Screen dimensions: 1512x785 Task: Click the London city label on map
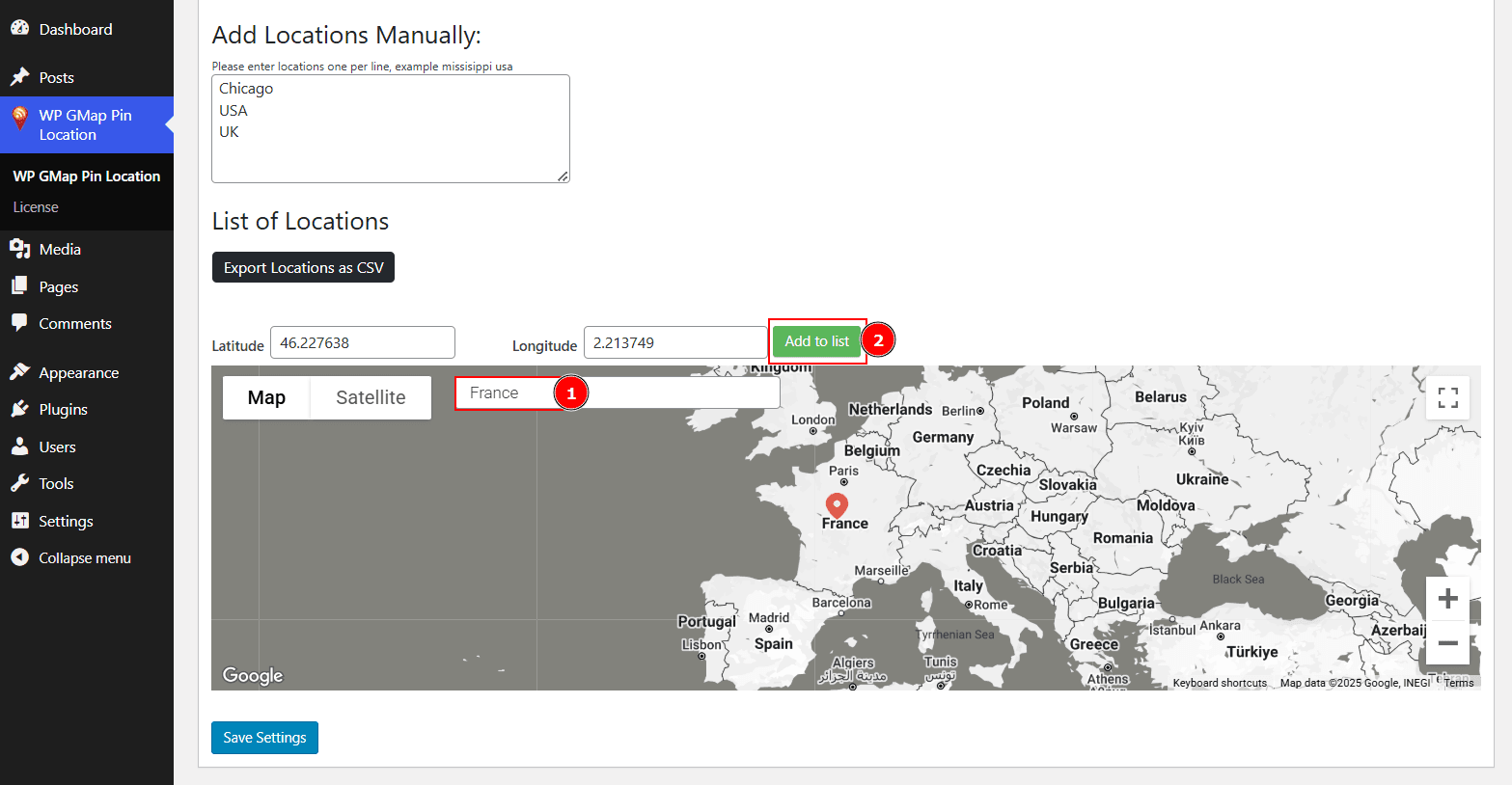point(813,420)
